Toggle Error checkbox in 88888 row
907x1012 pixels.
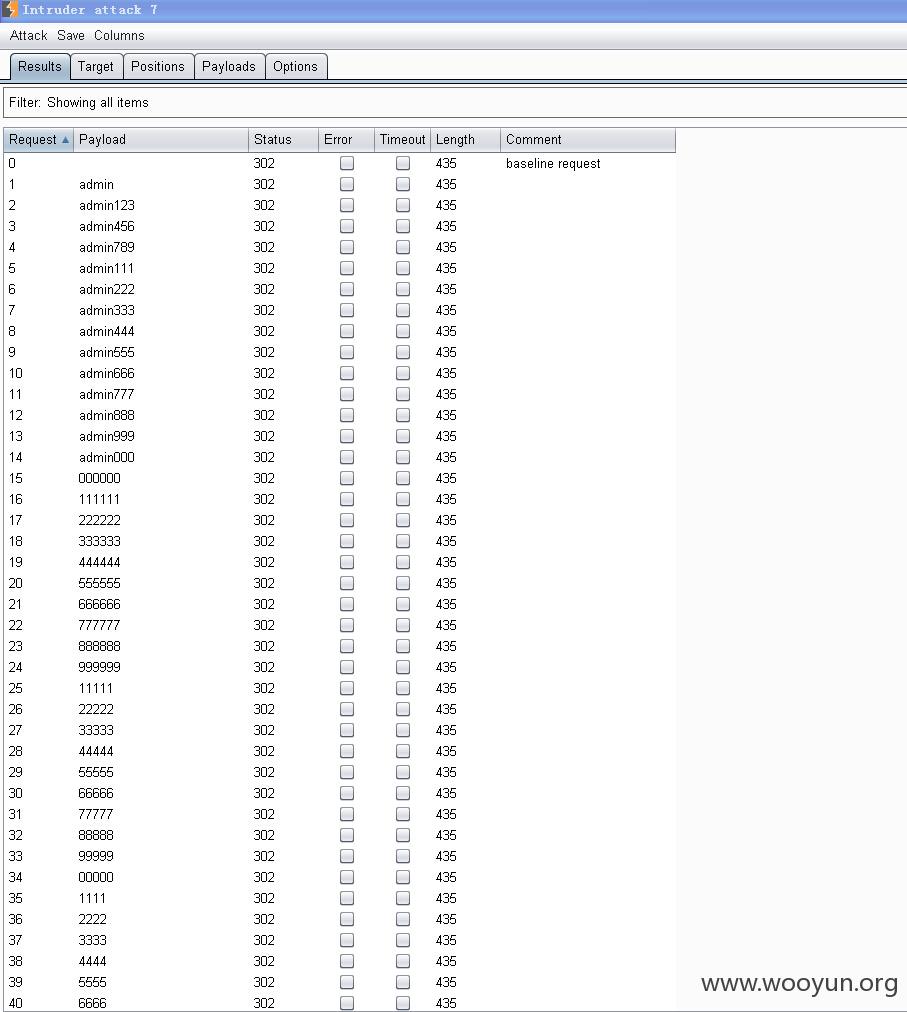(x=347, y=835)
